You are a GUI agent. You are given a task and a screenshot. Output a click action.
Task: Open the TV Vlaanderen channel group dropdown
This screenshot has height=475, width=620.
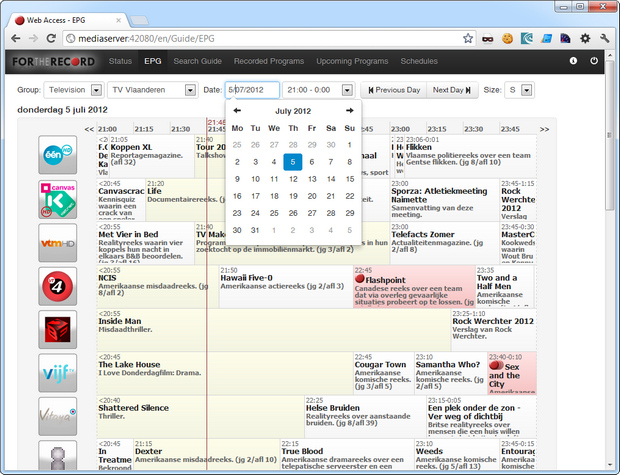(153, 90)
